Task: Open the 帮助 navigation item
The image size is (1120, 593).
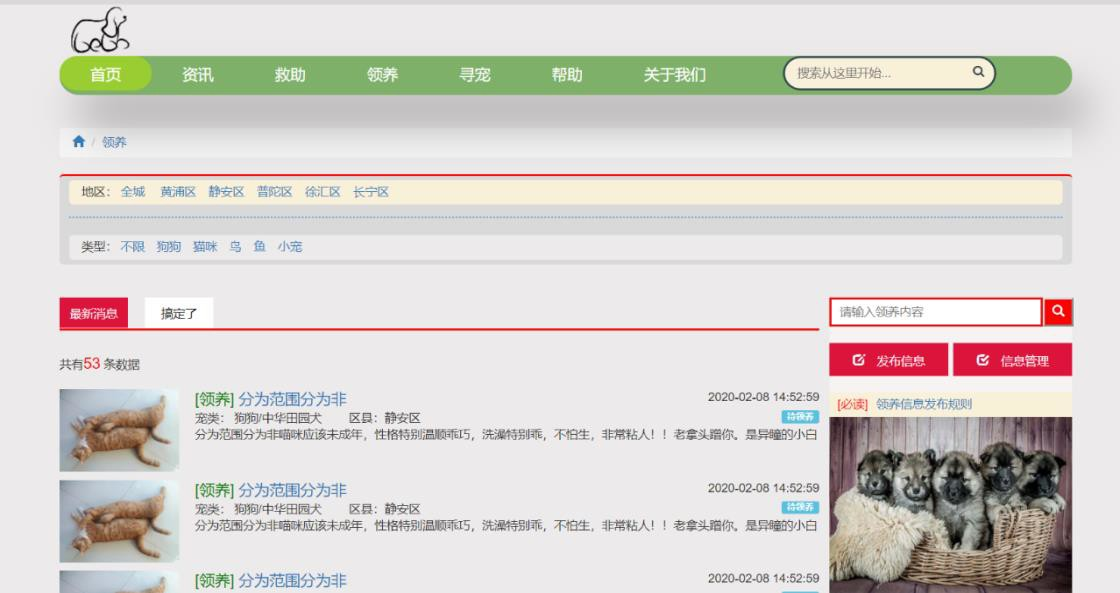Action: point(567,75)
